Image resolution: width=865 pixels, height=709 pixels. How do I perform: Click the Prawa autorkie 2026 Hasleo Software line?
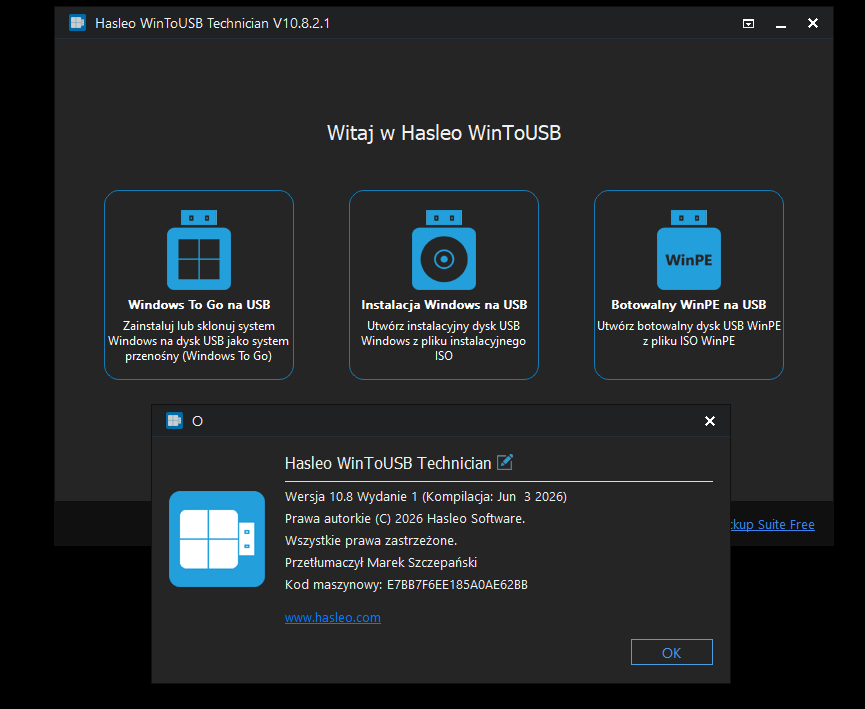coord(405,519)
